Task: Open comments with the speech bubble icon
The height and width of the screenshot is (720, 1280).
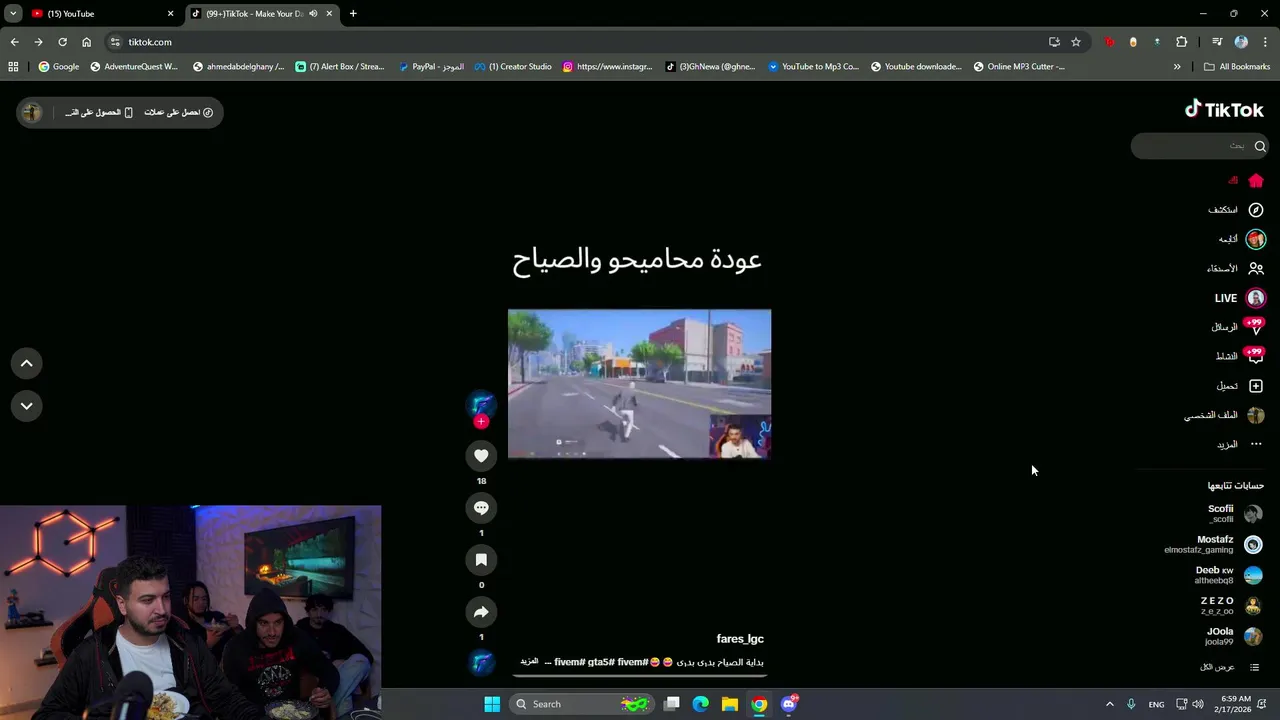Action: (x=481, y=508)
